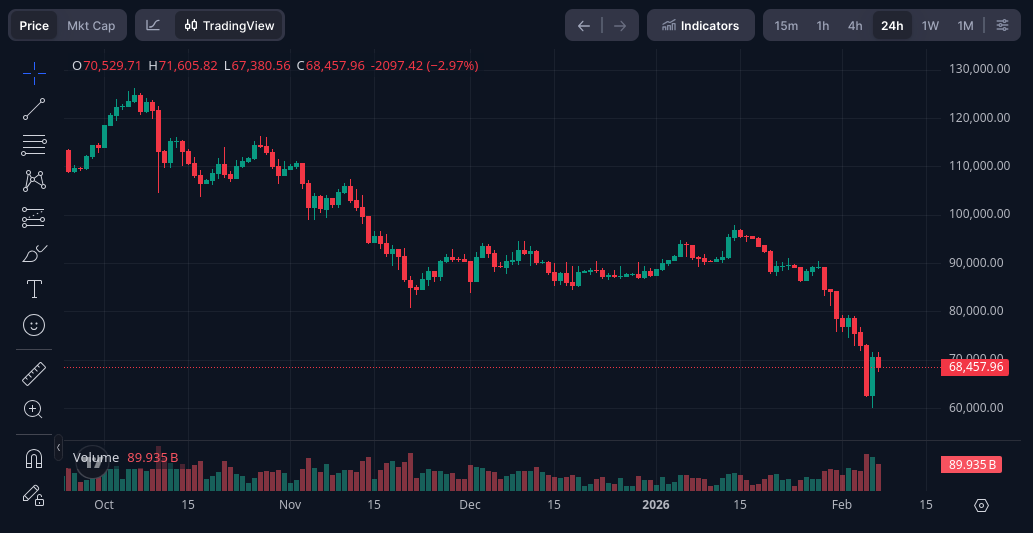Image resolution: width=1033 pixels, height=533 pixels.
Task: Activate the zoom in tool
Action: tap(34, 409)
